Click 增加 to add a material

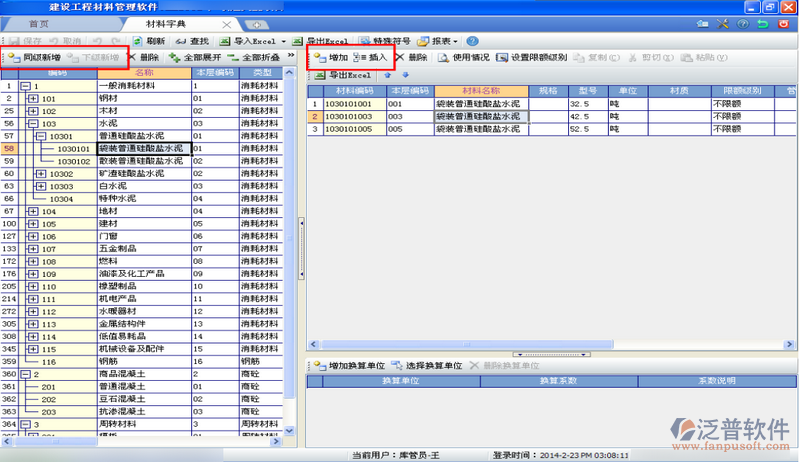331,58
